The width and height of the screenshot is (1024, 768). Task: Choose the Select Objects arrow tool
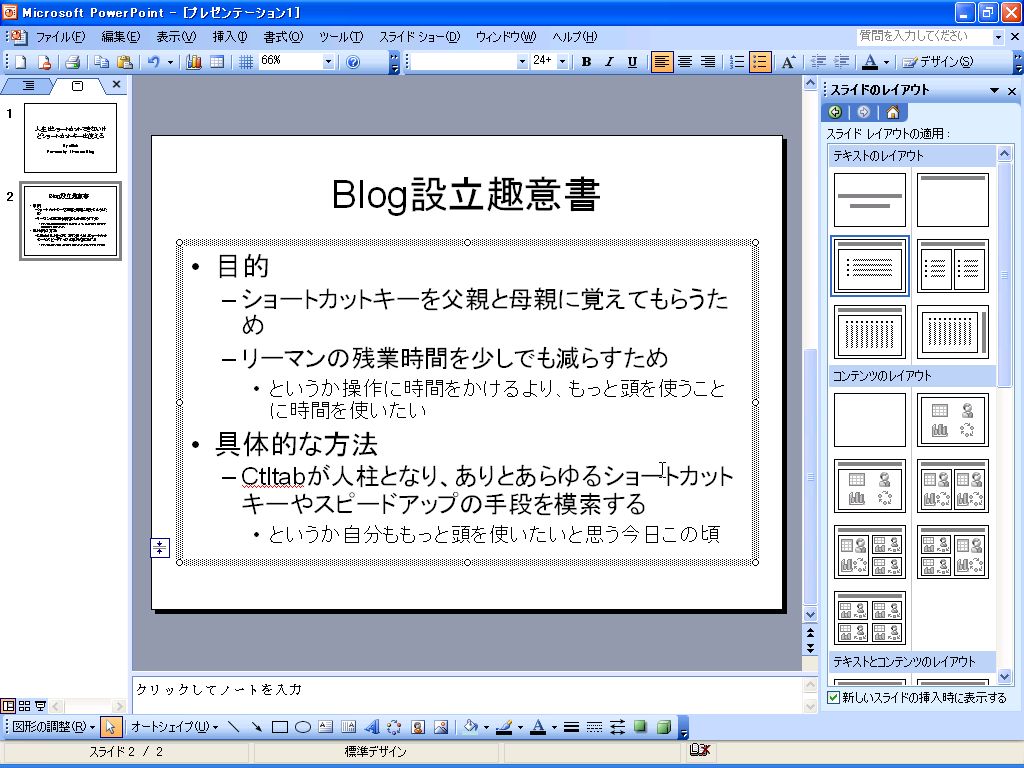point(110,727)
